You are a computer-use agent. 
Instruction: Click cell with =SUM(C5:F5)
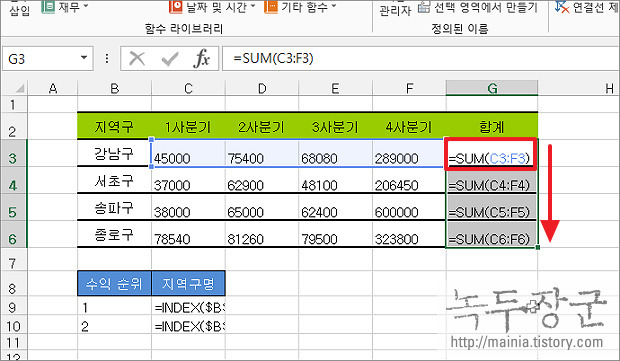click(x=492, y=207)
